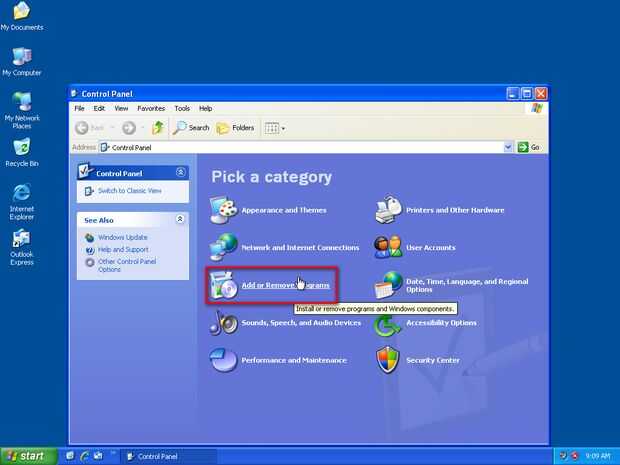
Task: Open My Network Places desktop icon
Action: (x=22, y=110)
